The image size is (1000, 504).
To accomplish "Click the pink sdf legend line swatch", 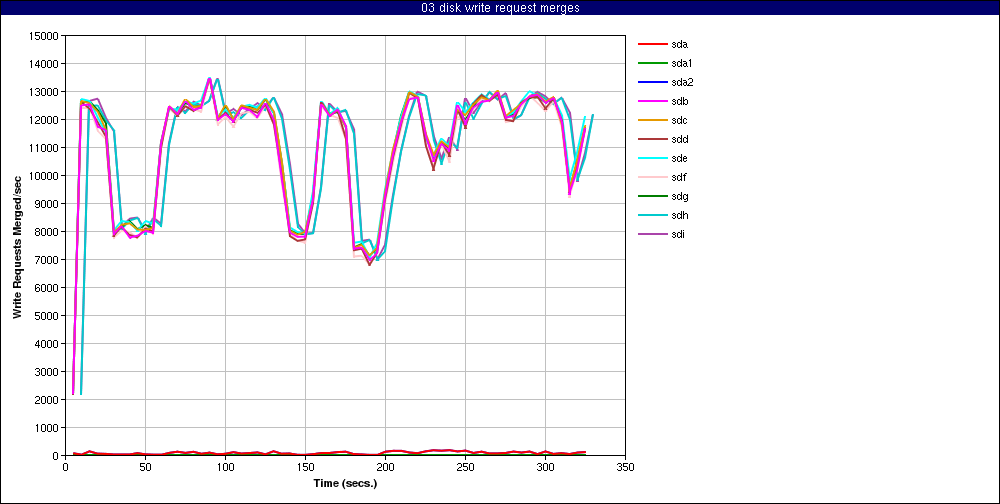I will 651,177.
